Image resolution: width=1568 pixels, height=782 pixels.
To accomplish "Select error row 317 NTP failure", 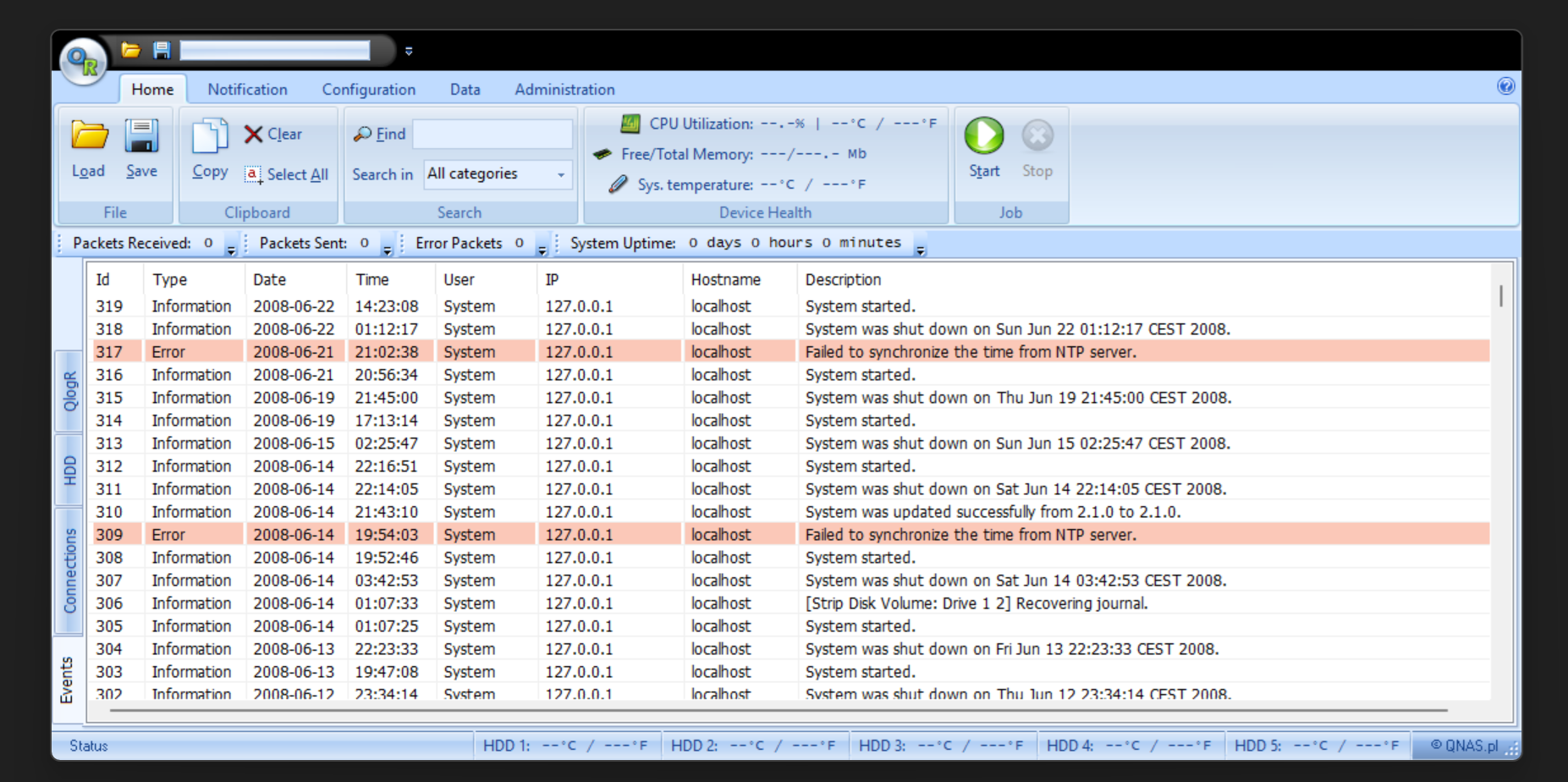I will click(790, 351).
